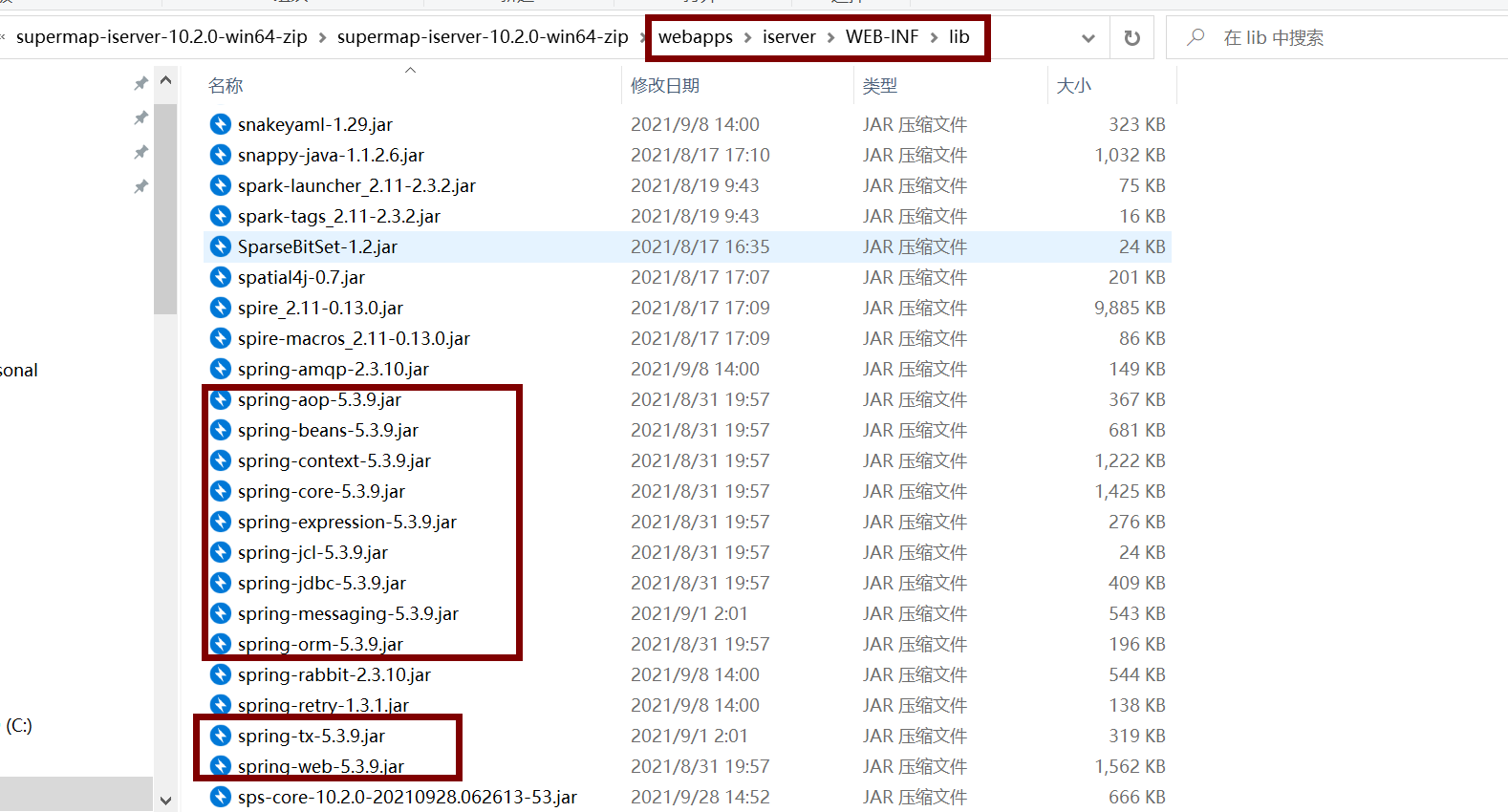The width and height of the screenshot is (1508, 812).
Task: Click the snakeyaml-1.29.jar file icon
Action: click(x=221, y=124)
